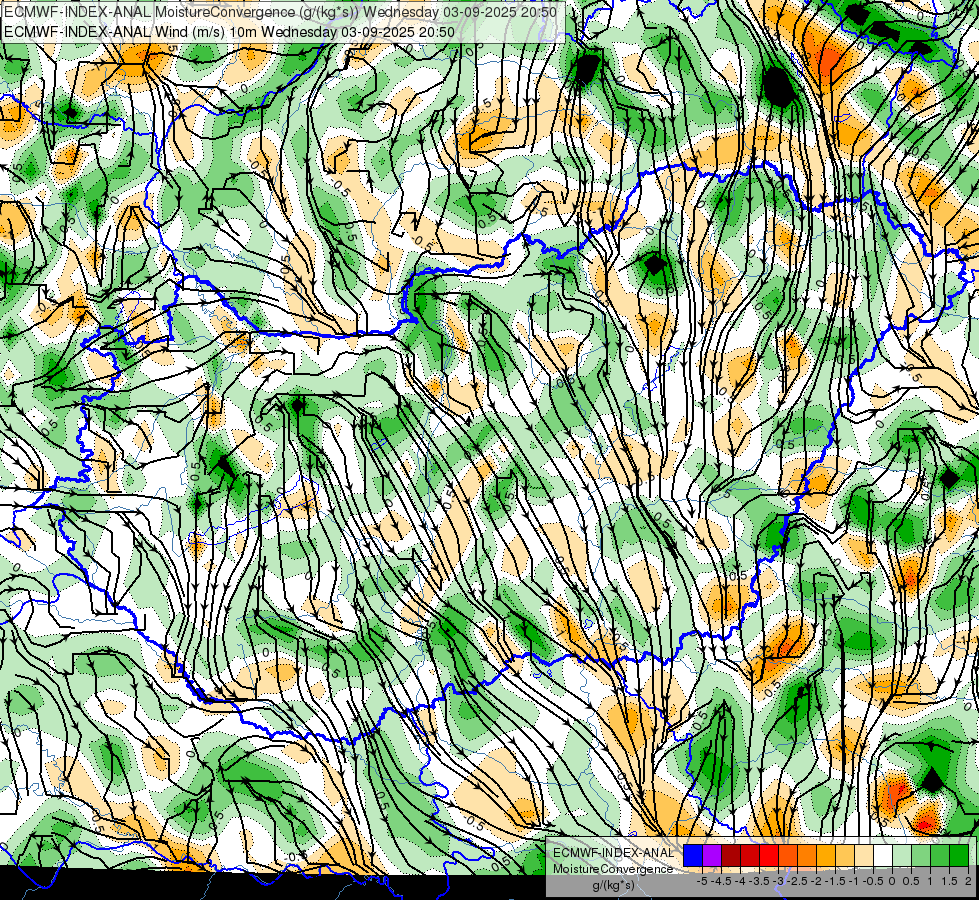This screenshot has width=979, height=900.
Task: Click the Wind (m/s) 10m title line
Action: click(229, 32)
